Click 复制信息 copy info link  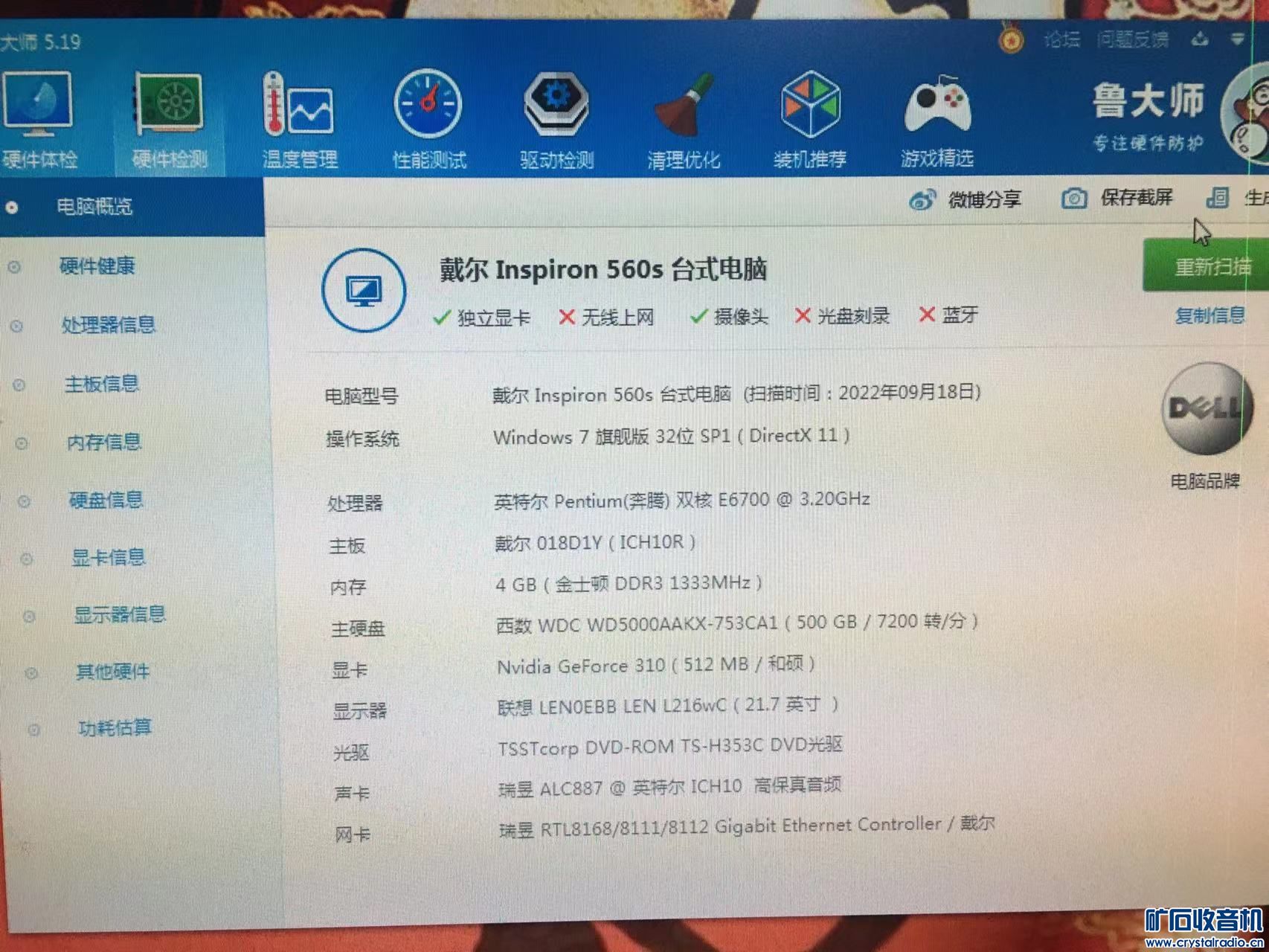coord(1209,315)
